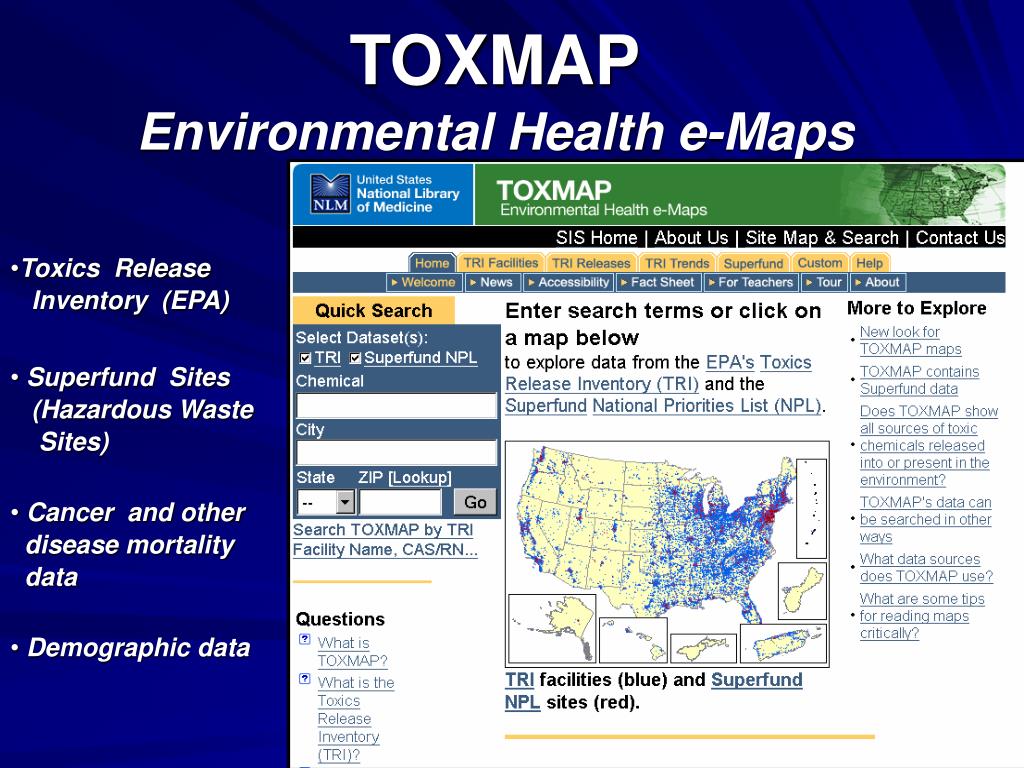The width and height of the screenshot is (1024, 768).
Task: Open Does TOXMAP show all sources link
Action: [929, 445]
